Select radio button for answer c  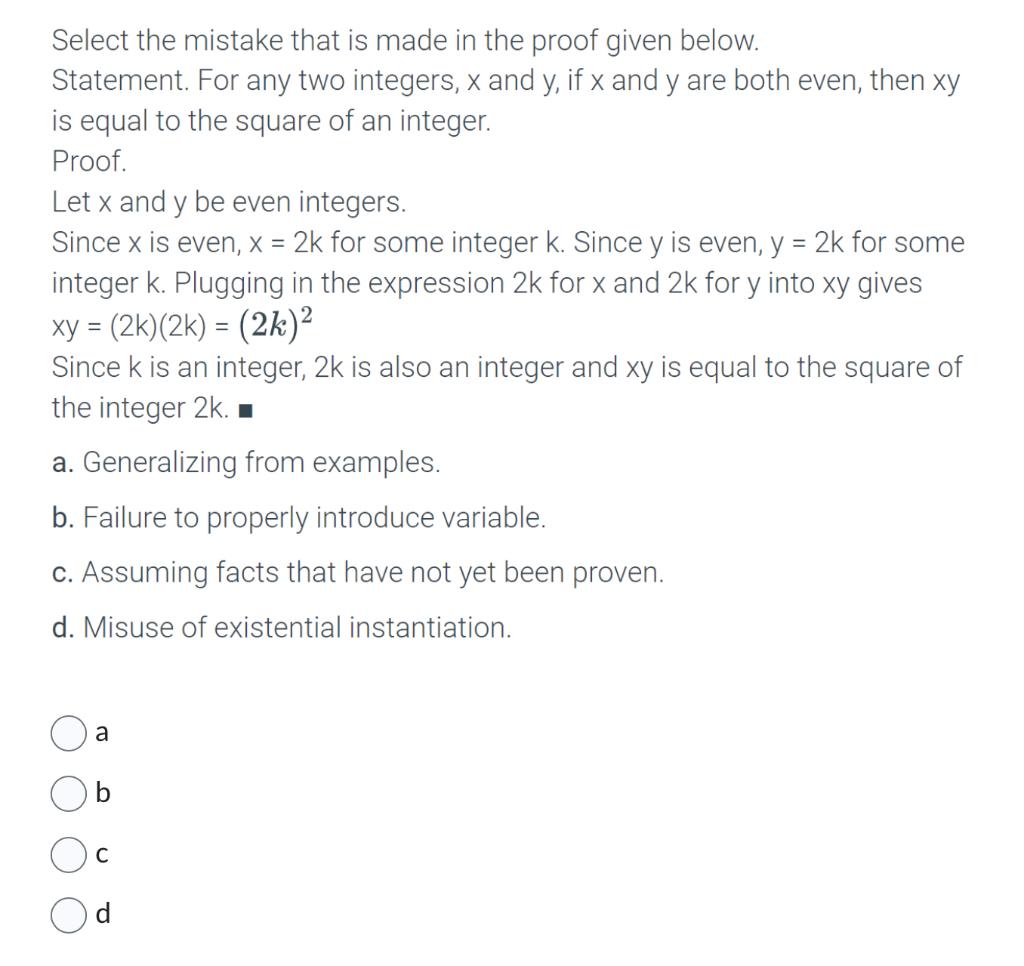(68, 854)
